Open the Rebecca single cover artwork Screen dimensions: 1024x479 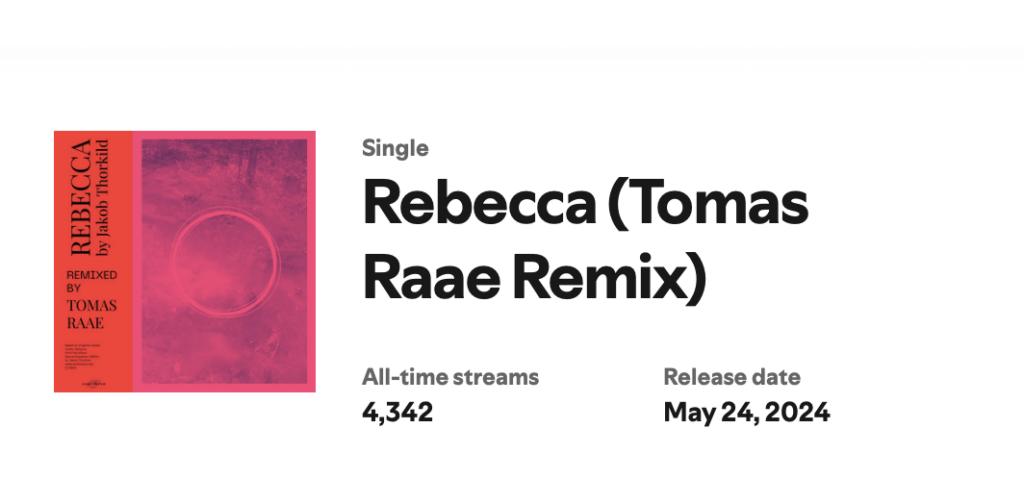[185, 261]
